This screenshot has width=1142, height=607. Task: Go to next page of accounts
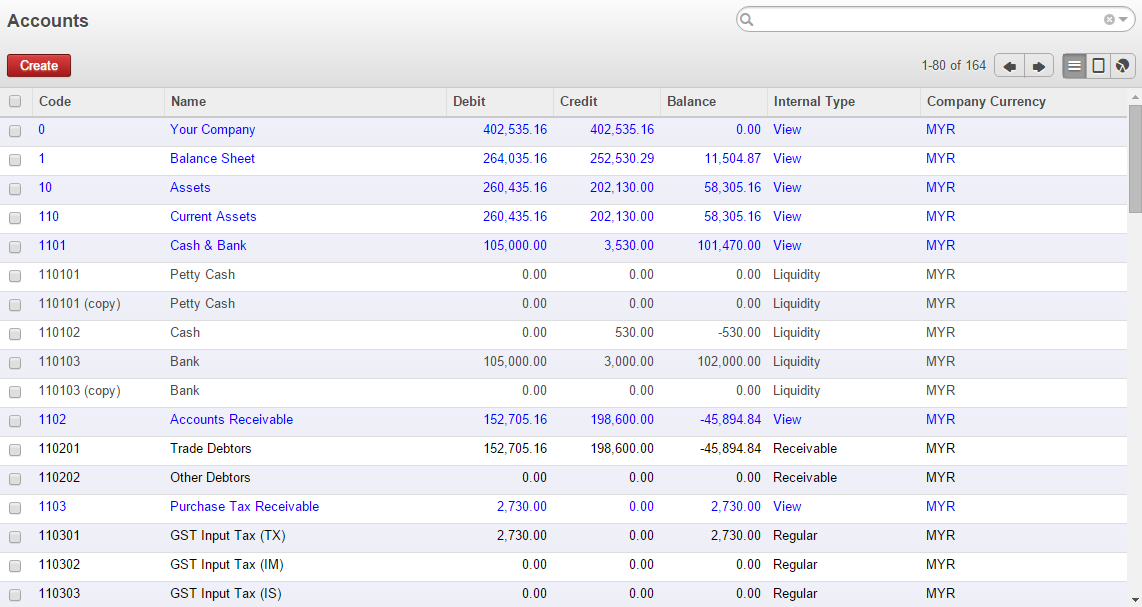tap(1038, 65)
